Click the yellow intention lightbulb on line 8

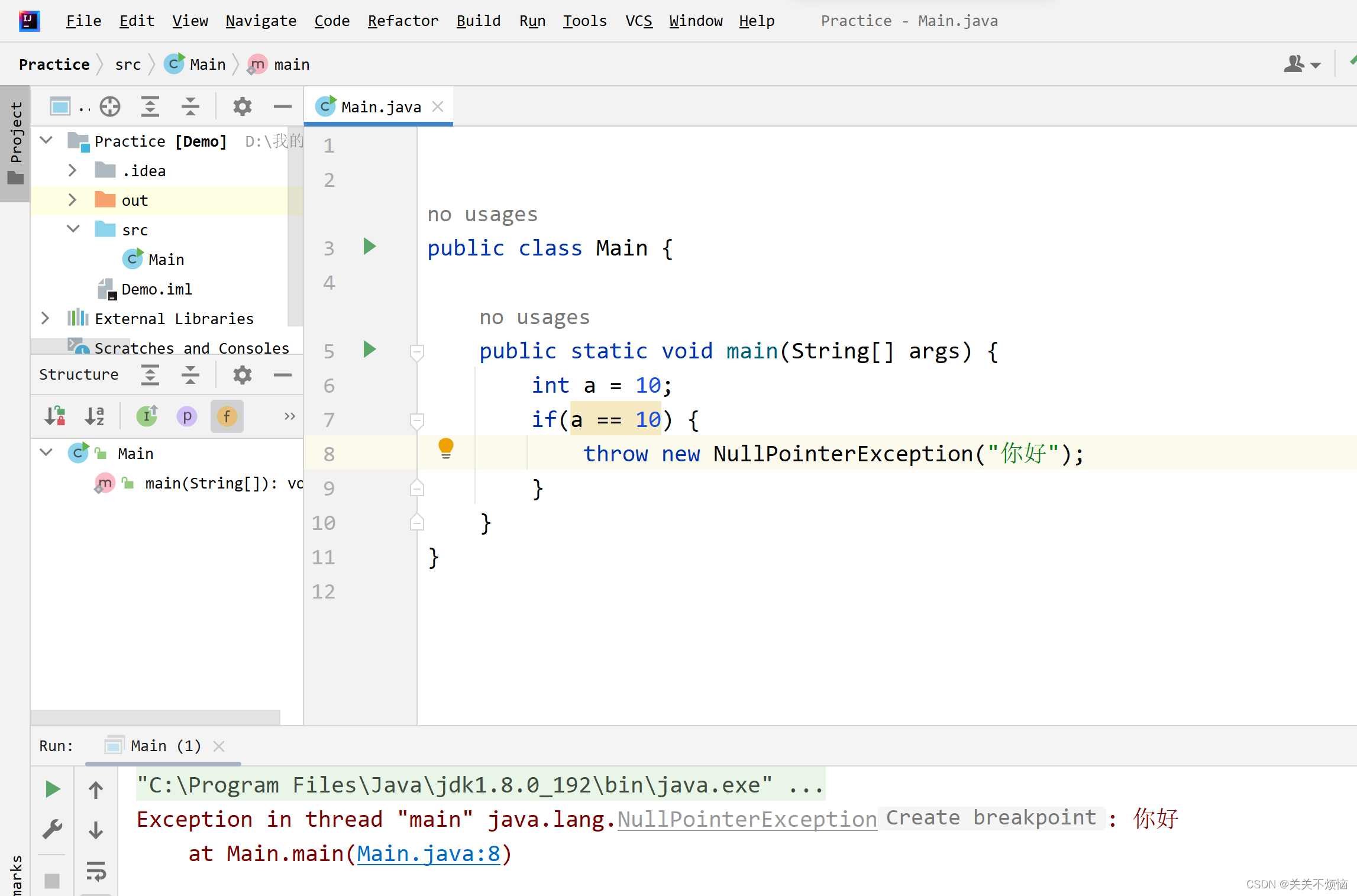point(446,448)
